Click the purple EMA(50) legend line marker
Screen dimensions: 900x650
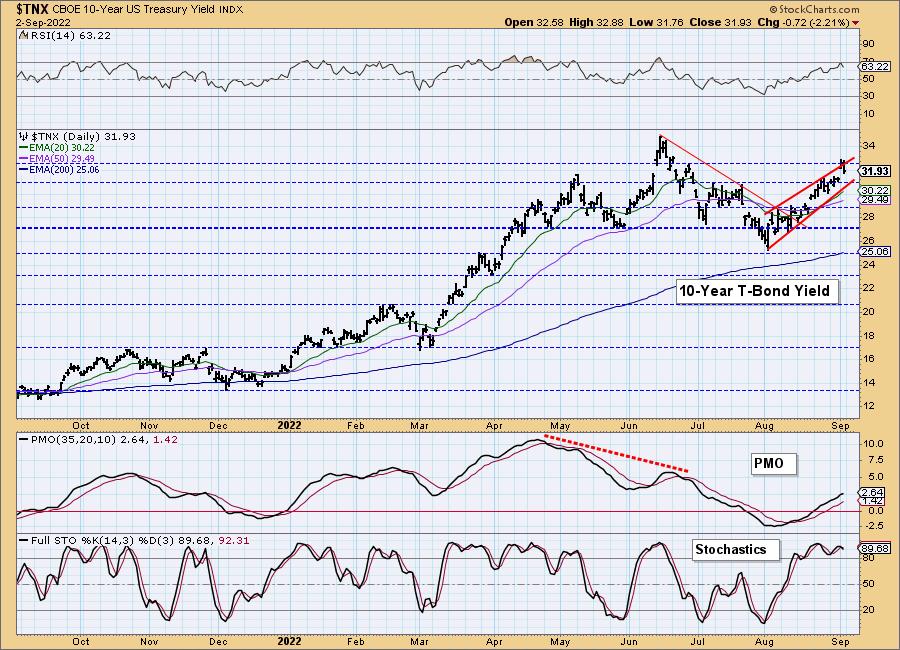tap(24, 158)
